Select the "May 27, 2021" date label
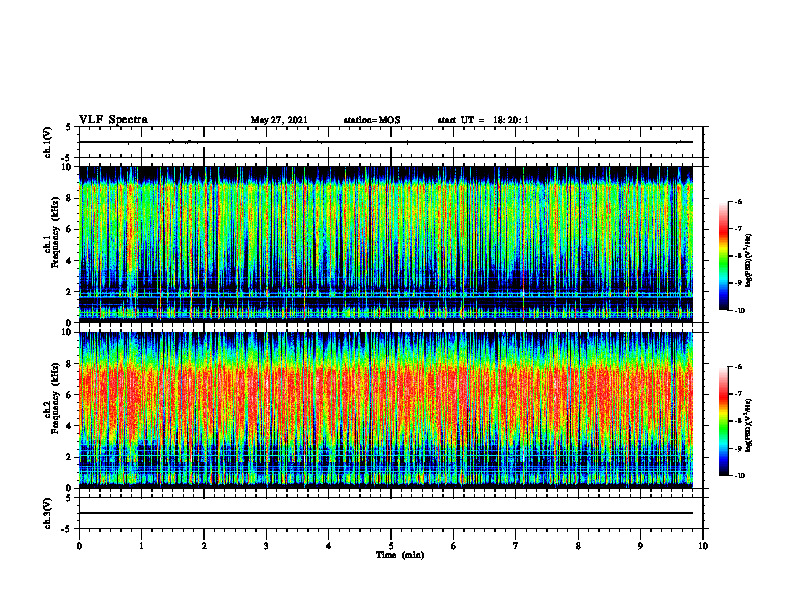Image resolution: width=792 pixels, height=612 pixels. pos(279,120)
